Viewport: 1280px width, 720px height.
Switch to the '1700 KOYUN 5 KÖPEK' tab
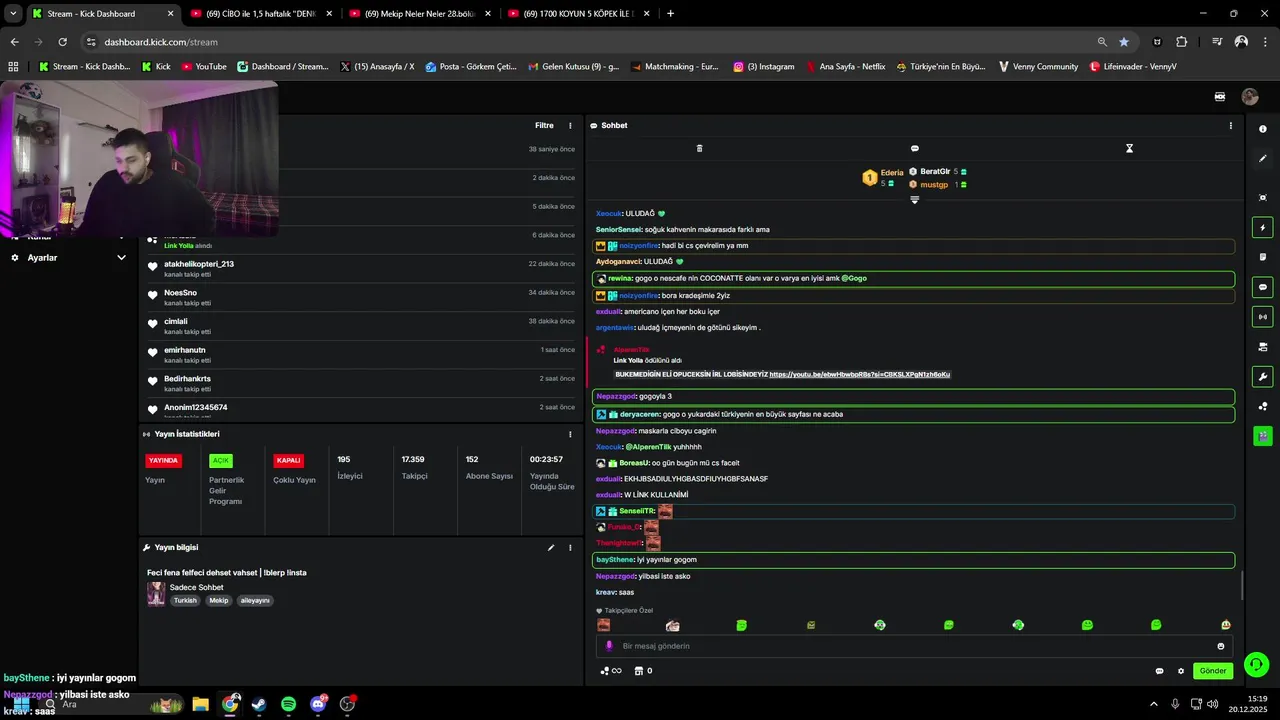point(578,14)
